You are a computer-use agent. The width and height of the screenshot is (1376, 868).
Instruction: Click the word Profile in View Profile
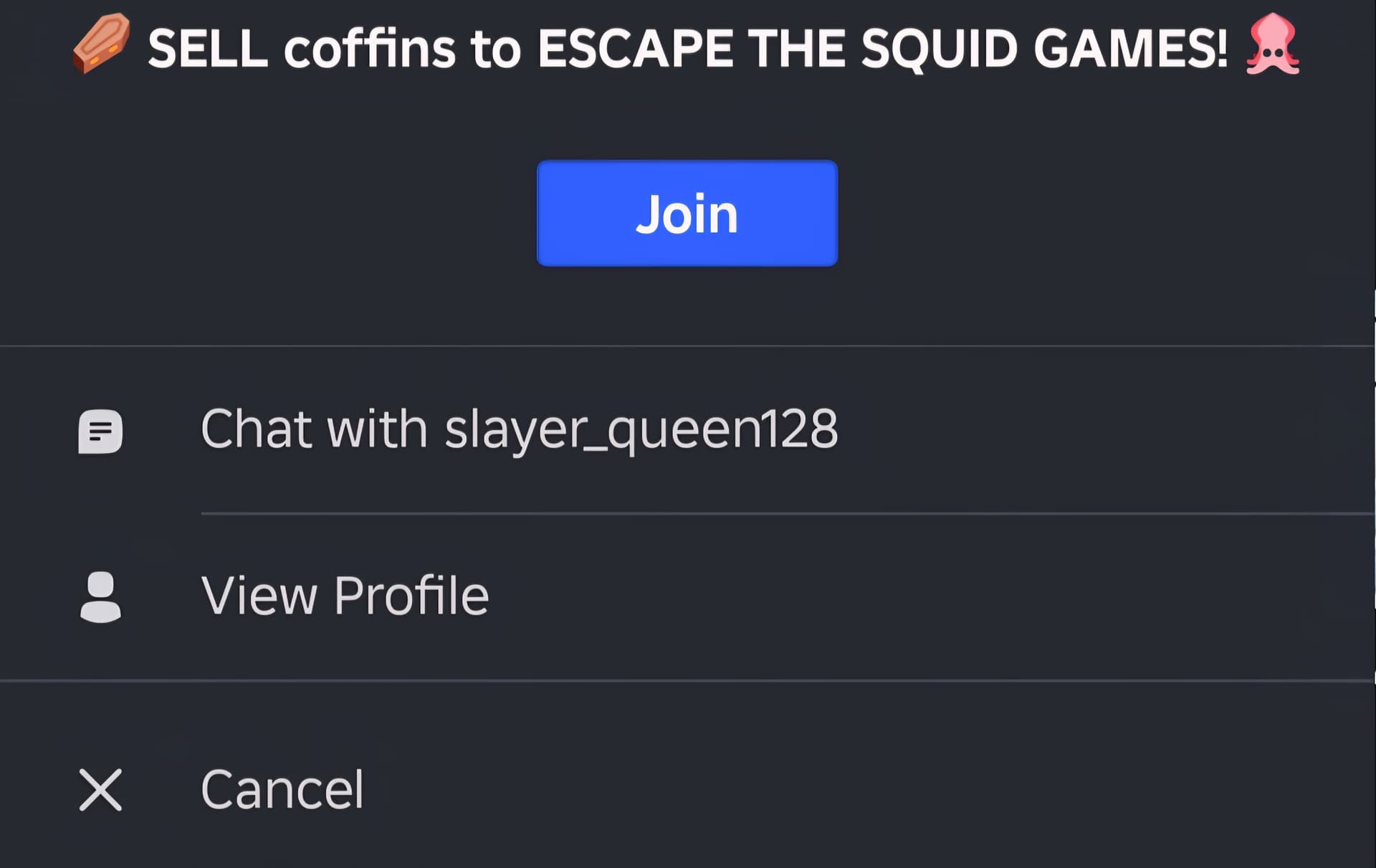(411, 596)
